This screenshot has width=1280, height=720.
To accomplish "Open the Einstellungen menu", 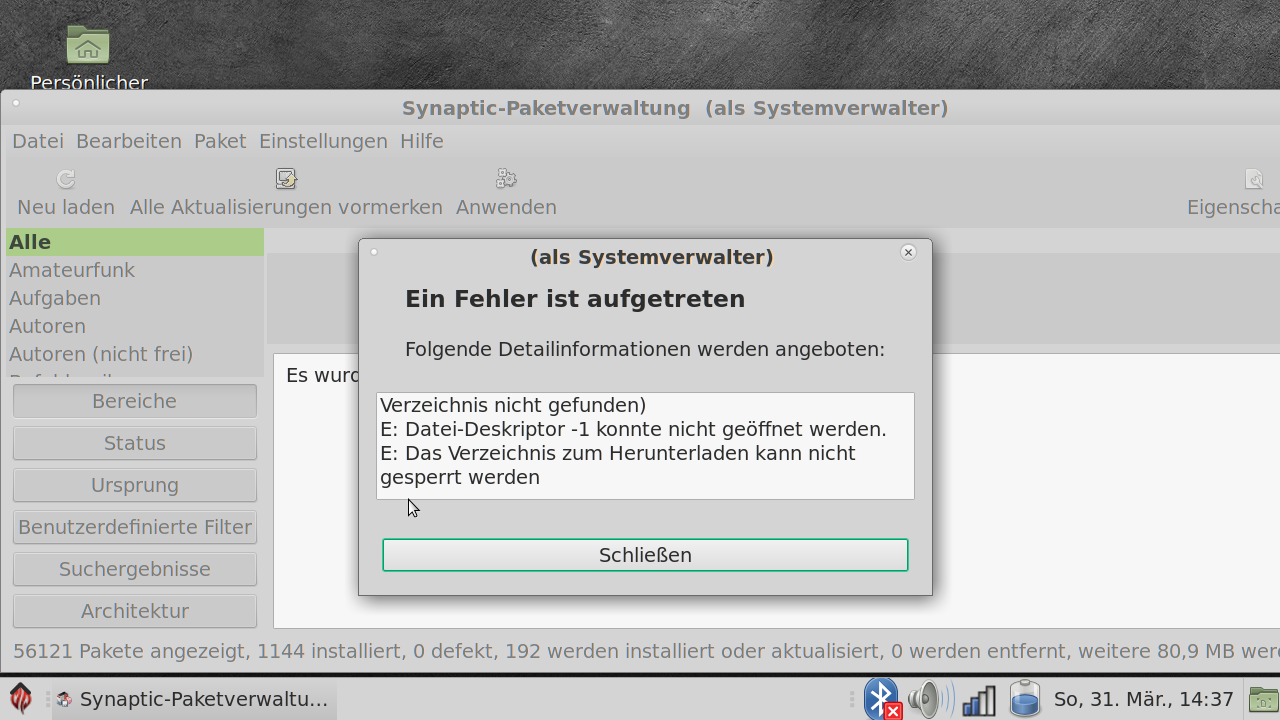I will pyautogui.click(x=323, y=141).
